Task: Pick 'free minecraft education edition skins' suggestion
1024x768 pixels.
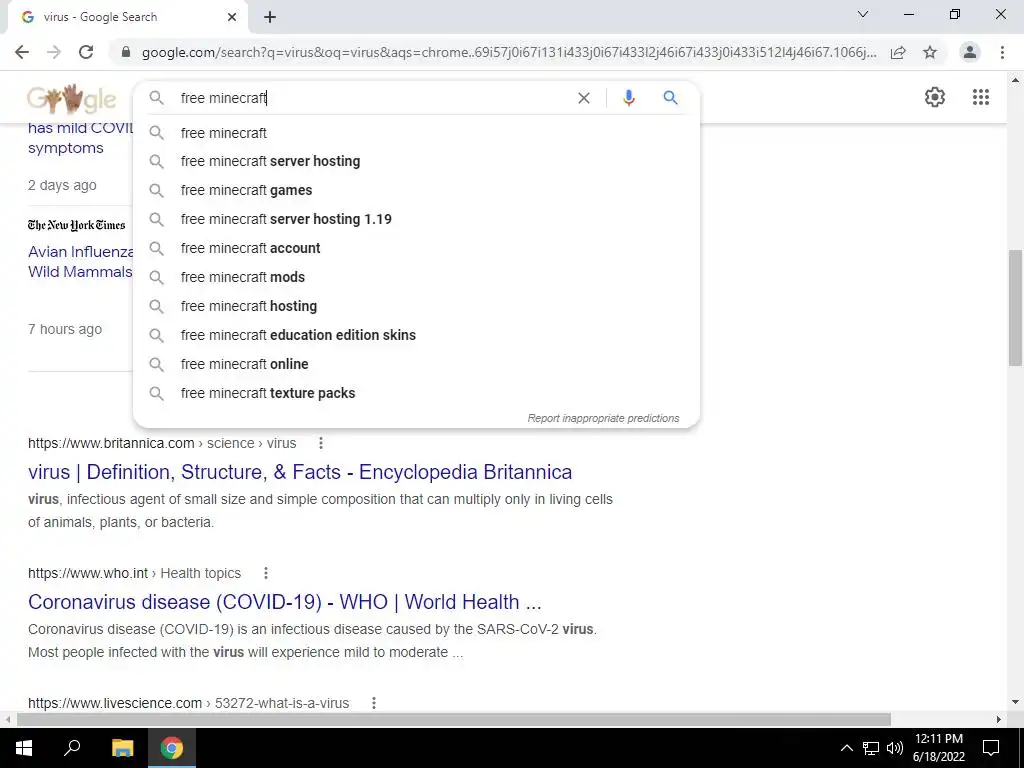Action: 416,335
